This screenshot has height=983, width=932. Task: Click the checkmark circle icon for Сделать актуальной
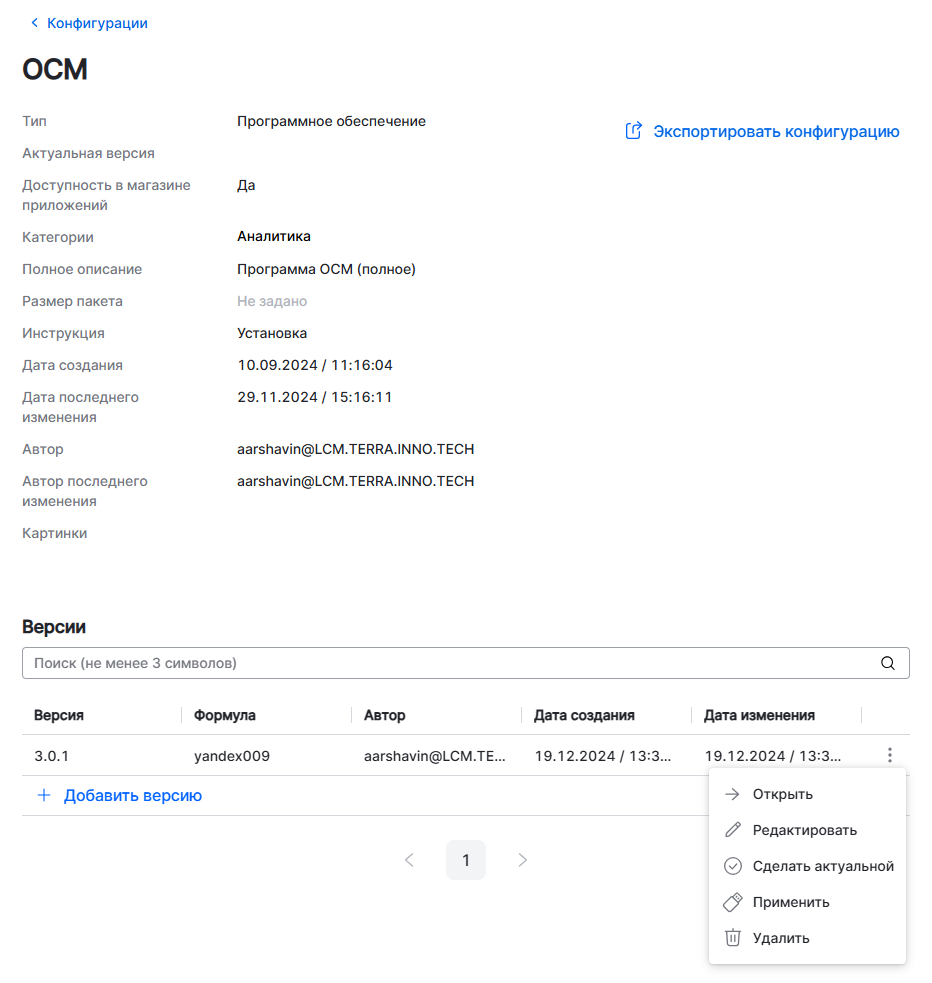(x=732, y=866)
